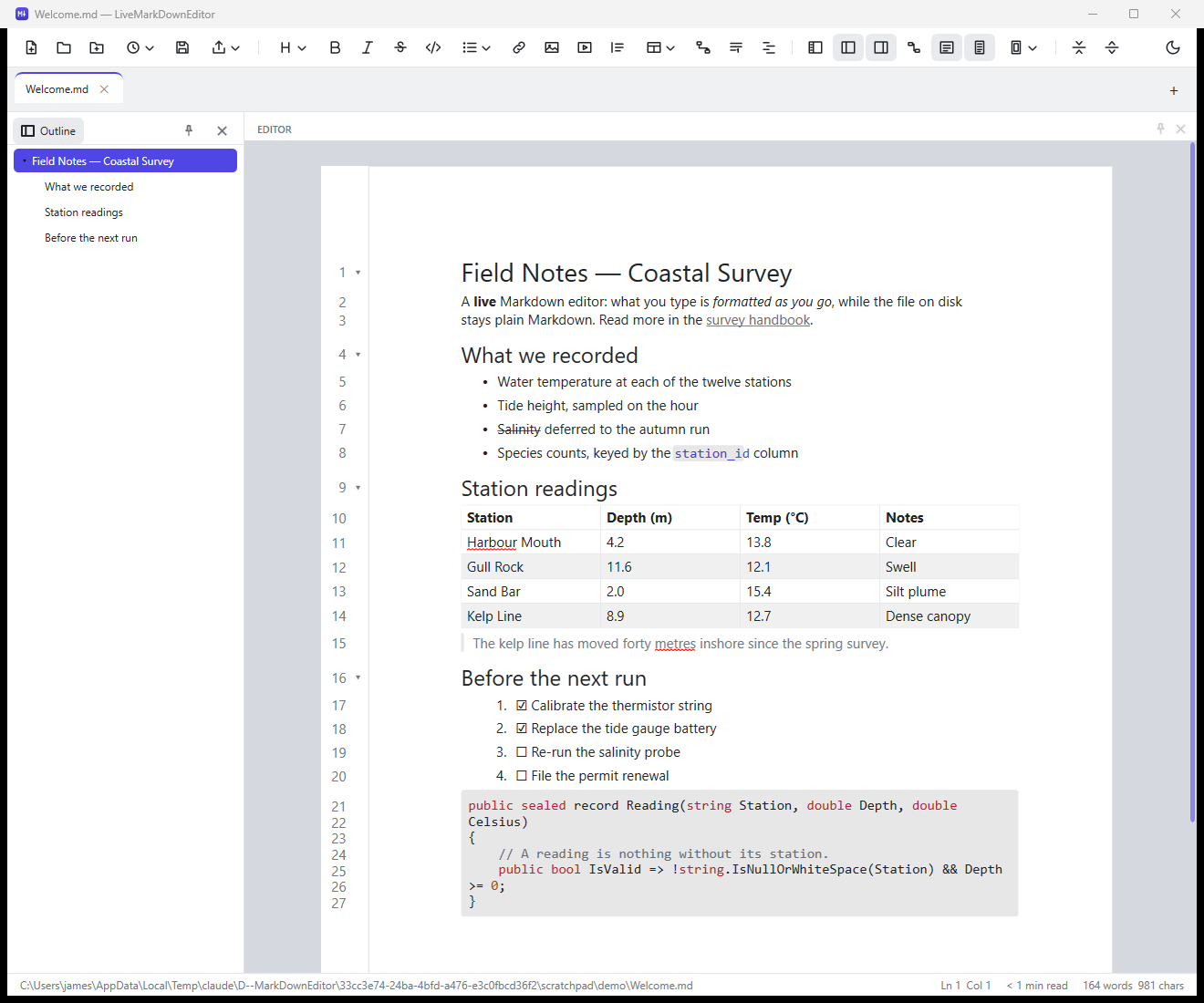Unfold all sections with the outward arrows icon
This screenshot has height=1003, width=1204.
[x=1112, y=47]
